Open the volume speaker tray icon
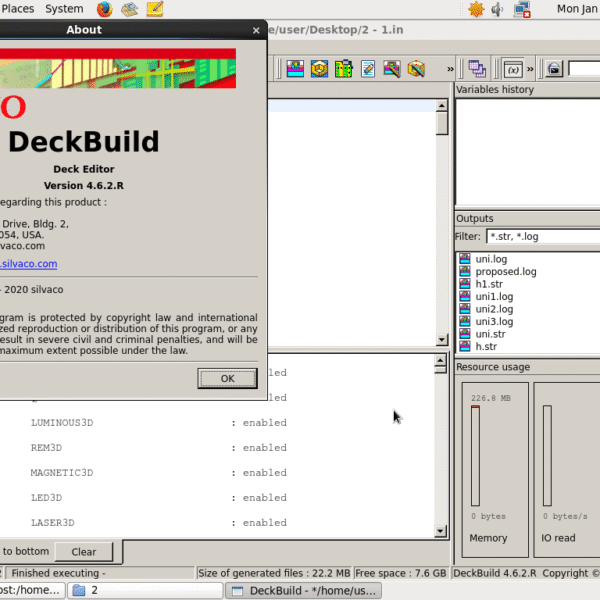600x600 pixels. 497,9
